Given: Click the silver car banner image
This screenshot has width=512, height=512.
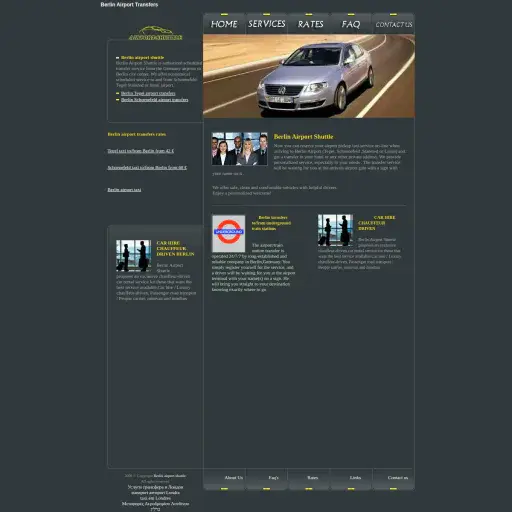Looking at the screenshot, I should pos(309,76).
